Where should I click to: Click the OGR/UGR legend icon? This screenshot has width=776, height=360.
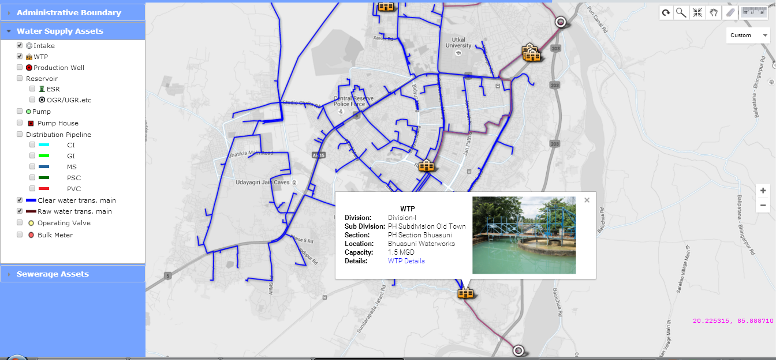point(42,100)
